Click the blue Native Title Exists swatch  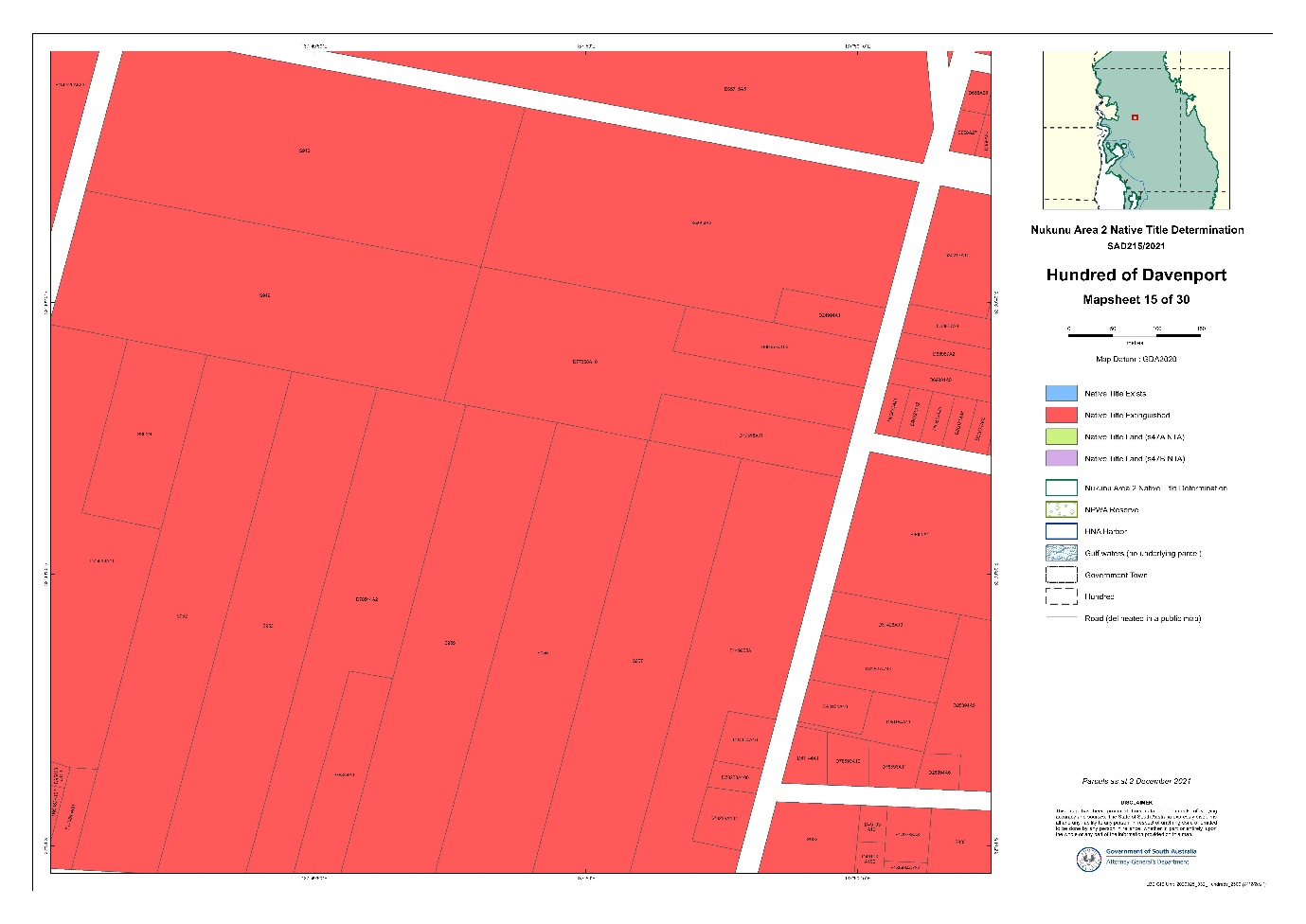click(1061, 393)
